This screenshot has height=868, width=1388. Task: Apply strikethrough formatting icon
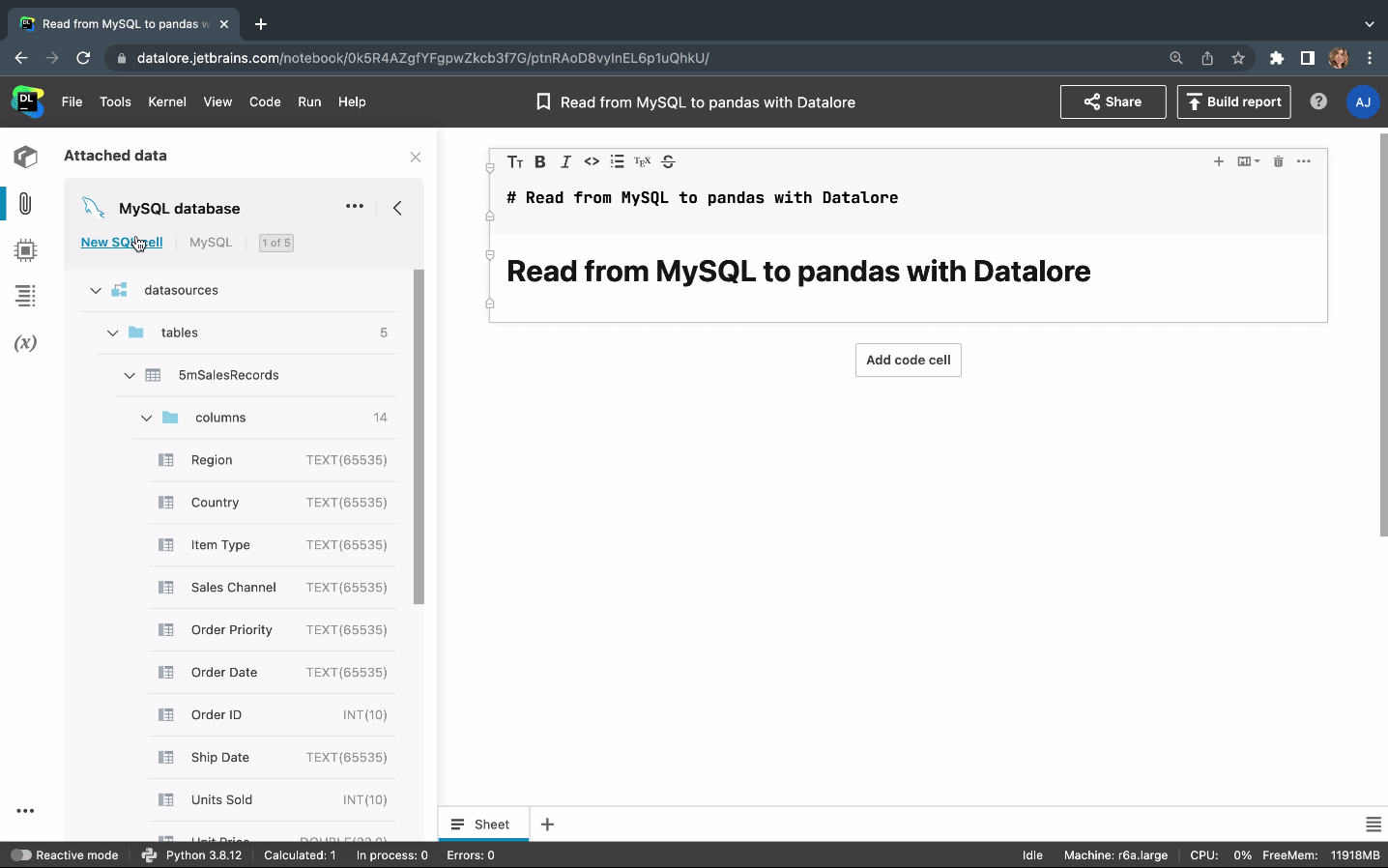[x=668, y=161]
